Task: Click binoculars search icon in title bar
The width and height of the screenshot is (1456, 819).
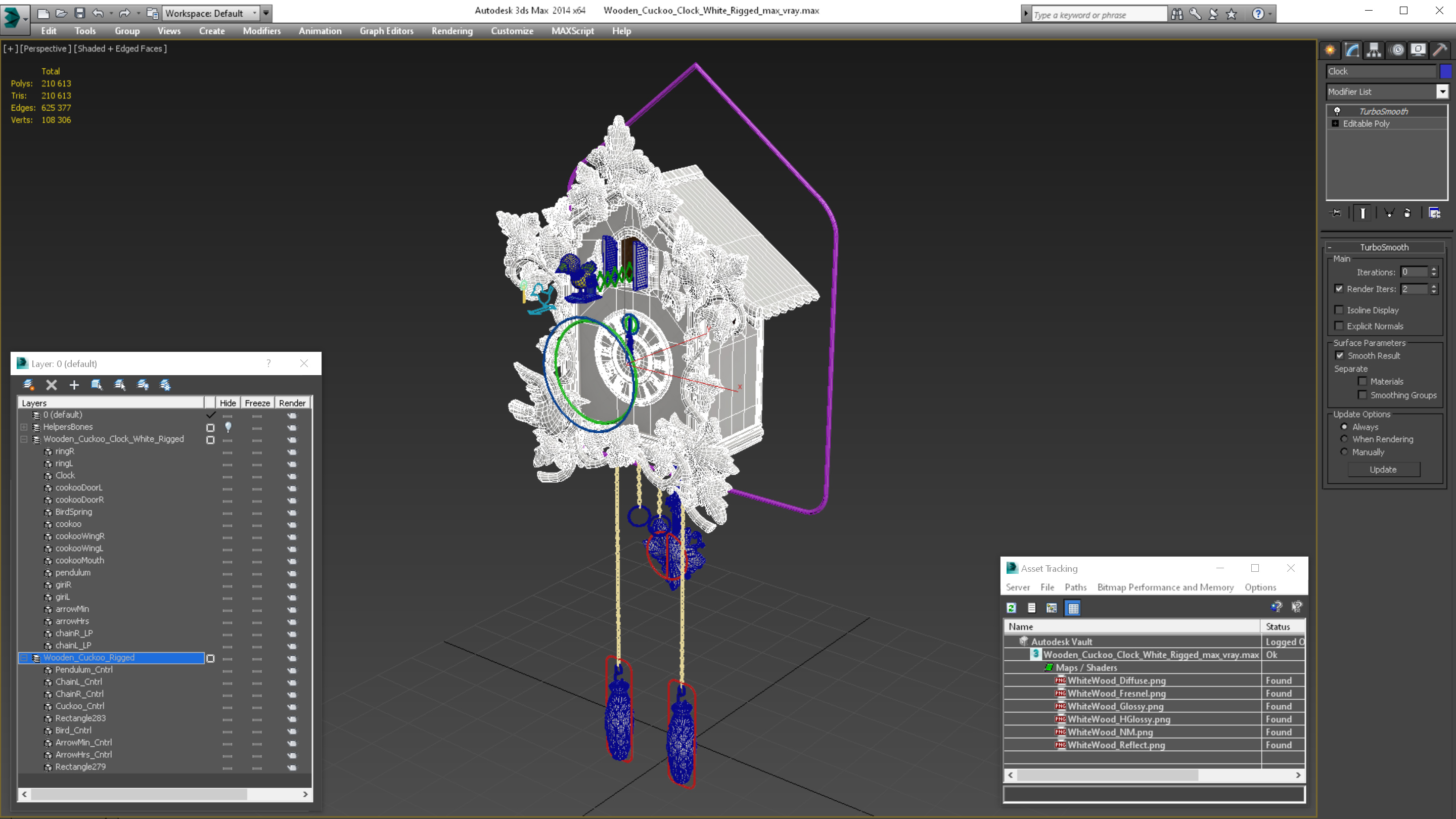Action: coord(1177,14)
